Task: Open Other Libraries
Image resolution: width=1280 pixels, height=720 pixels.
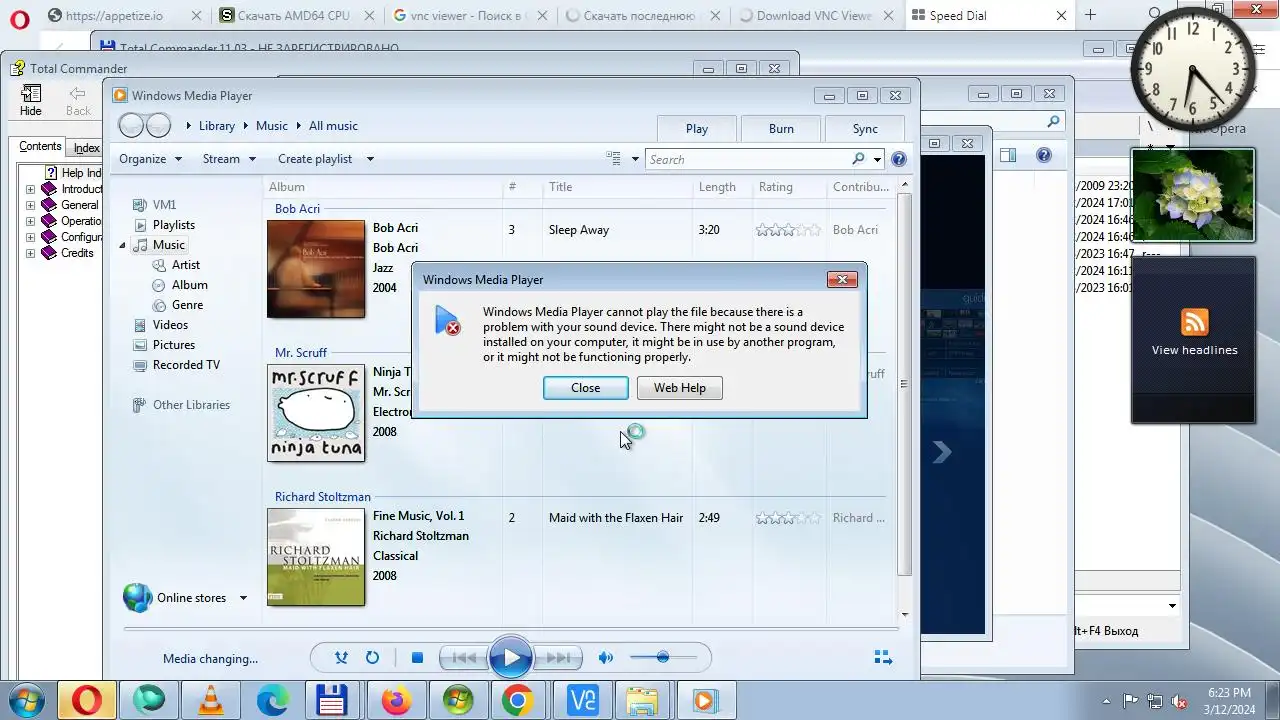Action: coord(190,405)
